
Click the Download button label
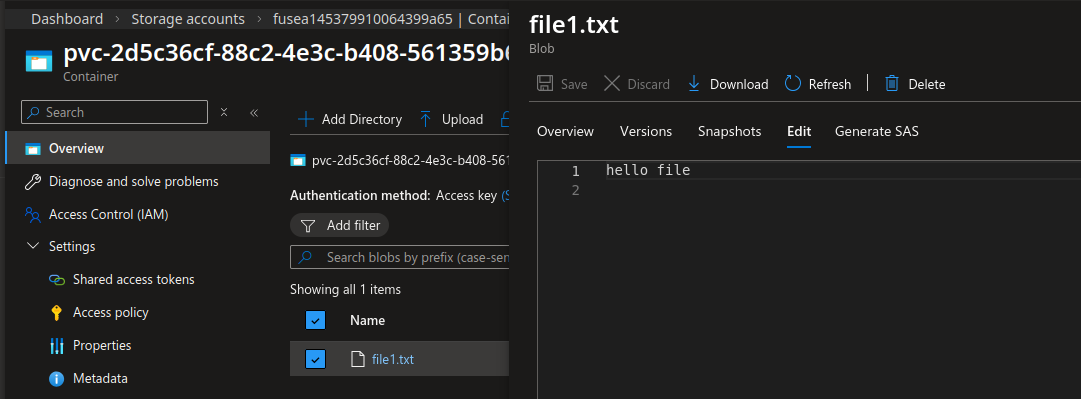tap(739, 84)
